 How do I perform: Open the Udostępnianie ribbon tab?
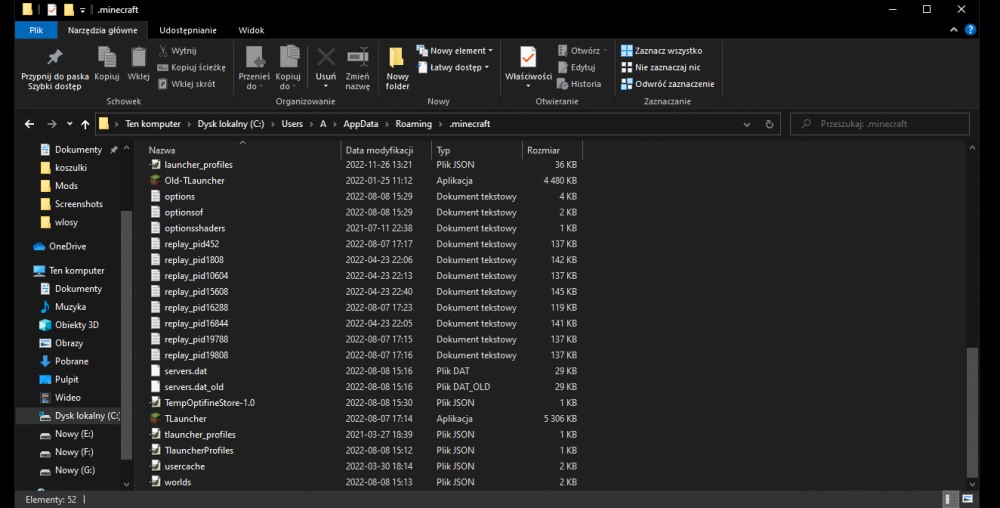tap(189, 30)
